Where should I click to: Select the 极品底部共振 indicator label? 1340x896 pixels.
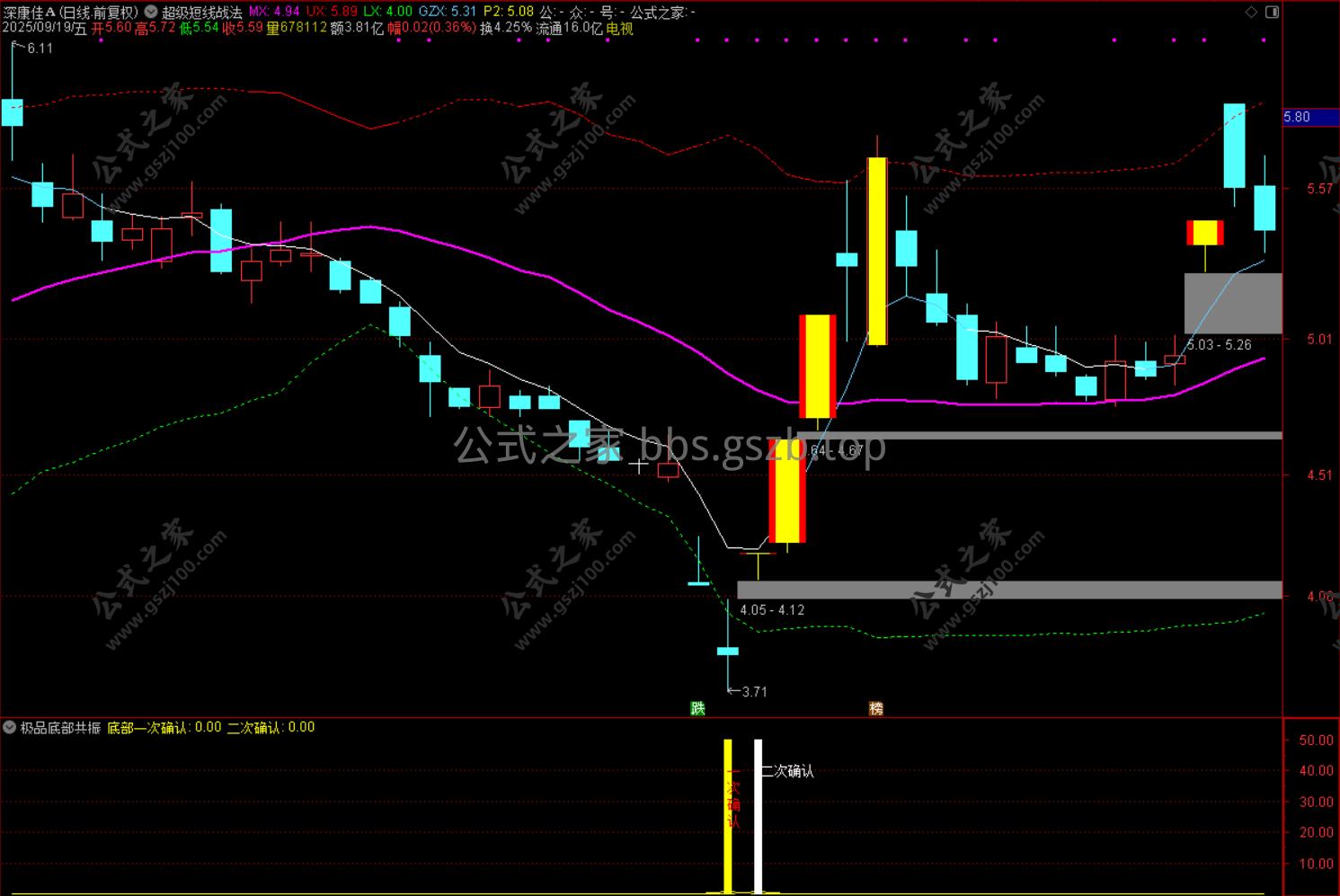pos(60,727)
